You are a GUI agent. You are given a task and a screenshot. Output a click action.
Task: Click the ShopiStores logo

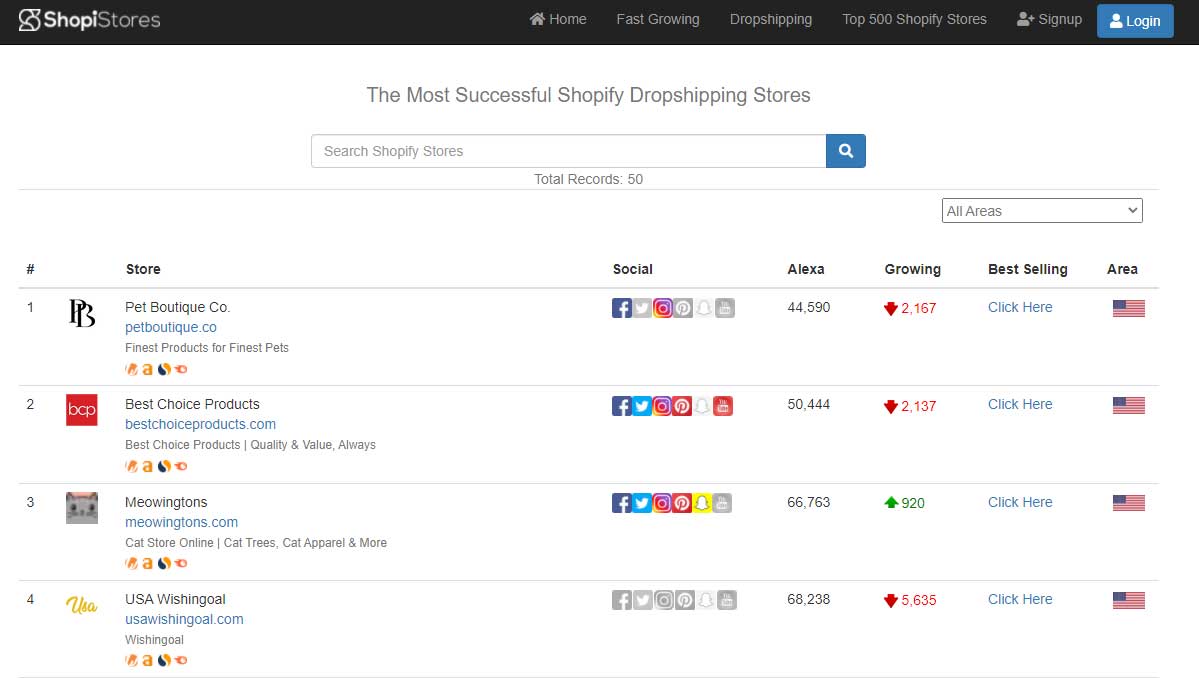(90, 20)
